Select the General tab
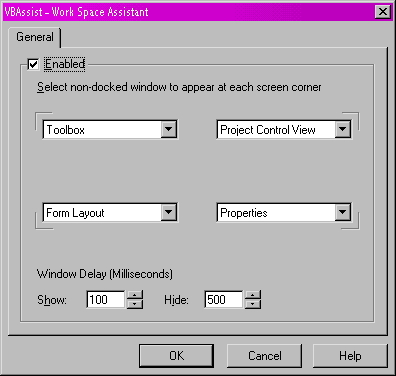This screenshot has width=396, height=376. click(35, 37)
